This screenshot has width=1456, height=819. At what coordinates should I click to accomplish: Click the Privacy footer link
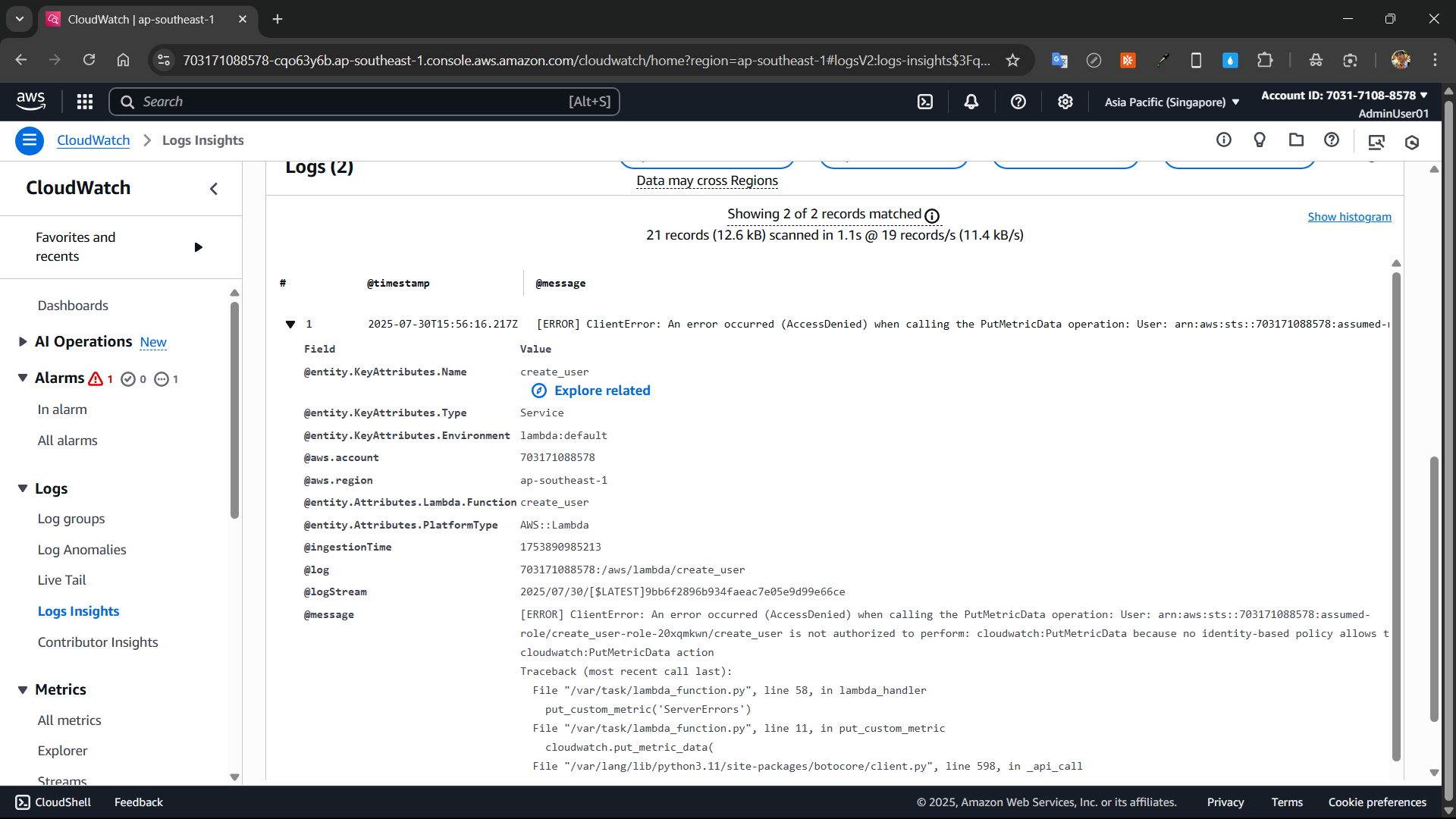(x=1225, y=802)
